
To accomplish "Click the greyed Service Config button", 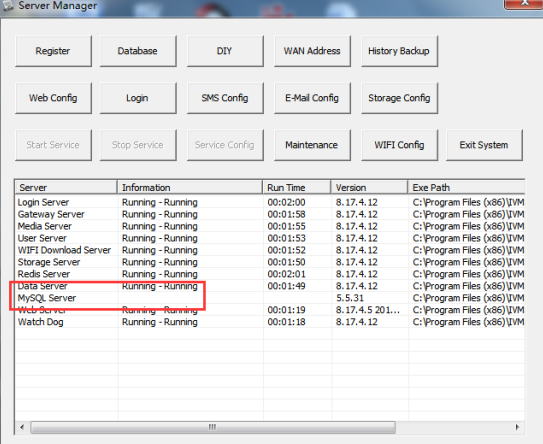I will pyautogui.click(x=225, y=145).
